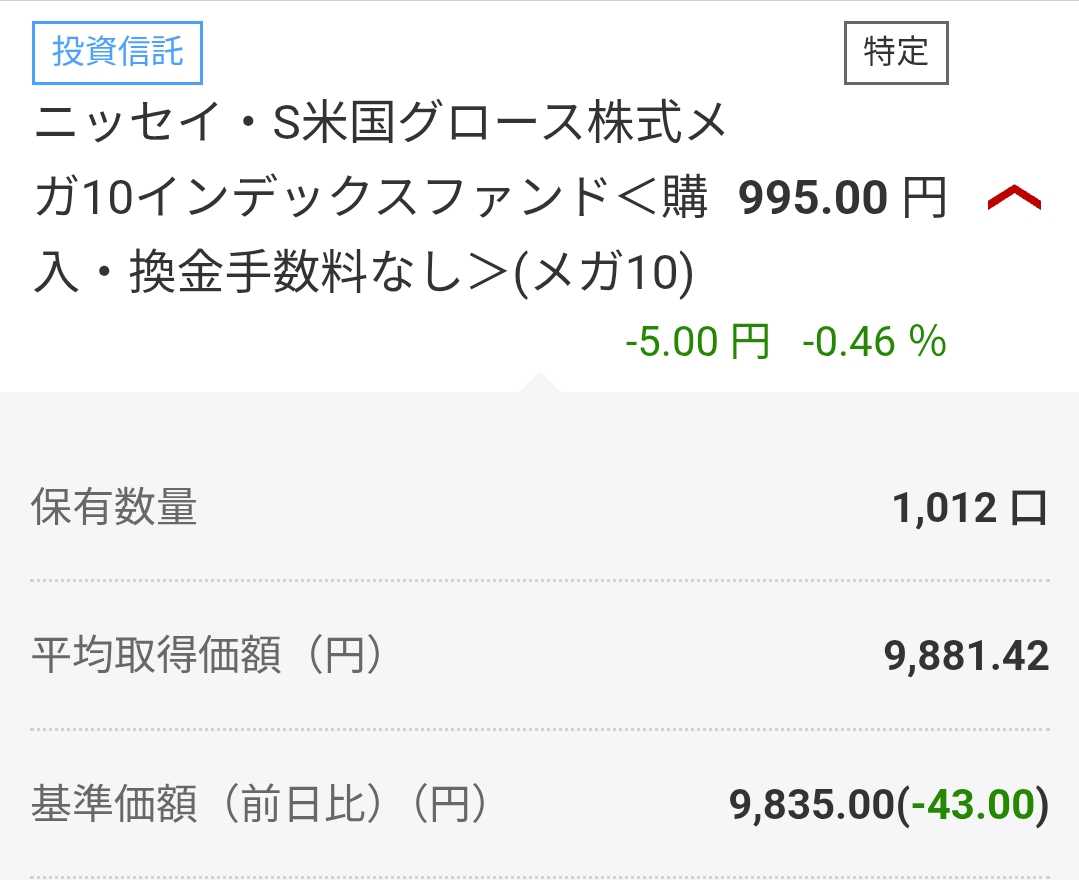Click the 投資信託 category badge
This screenshot has width=1079, height=880.
(118, 52)
